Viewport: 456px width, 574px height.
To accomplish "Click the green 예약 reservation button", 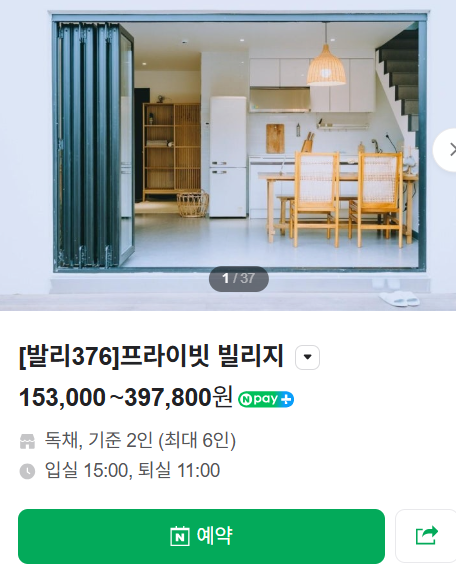I will point(201,536).
